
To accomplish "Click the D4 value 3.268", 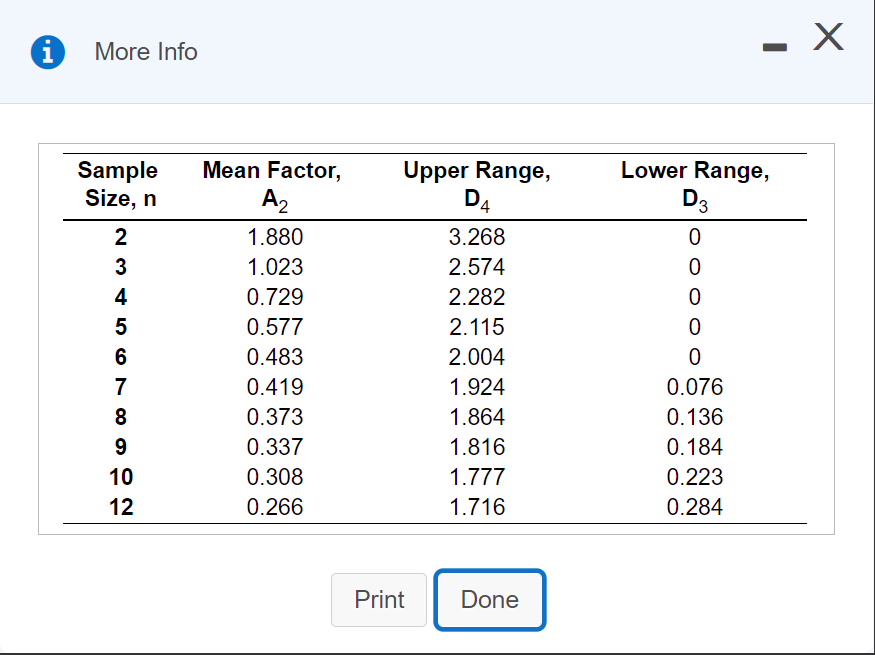I will coord(477,237).
